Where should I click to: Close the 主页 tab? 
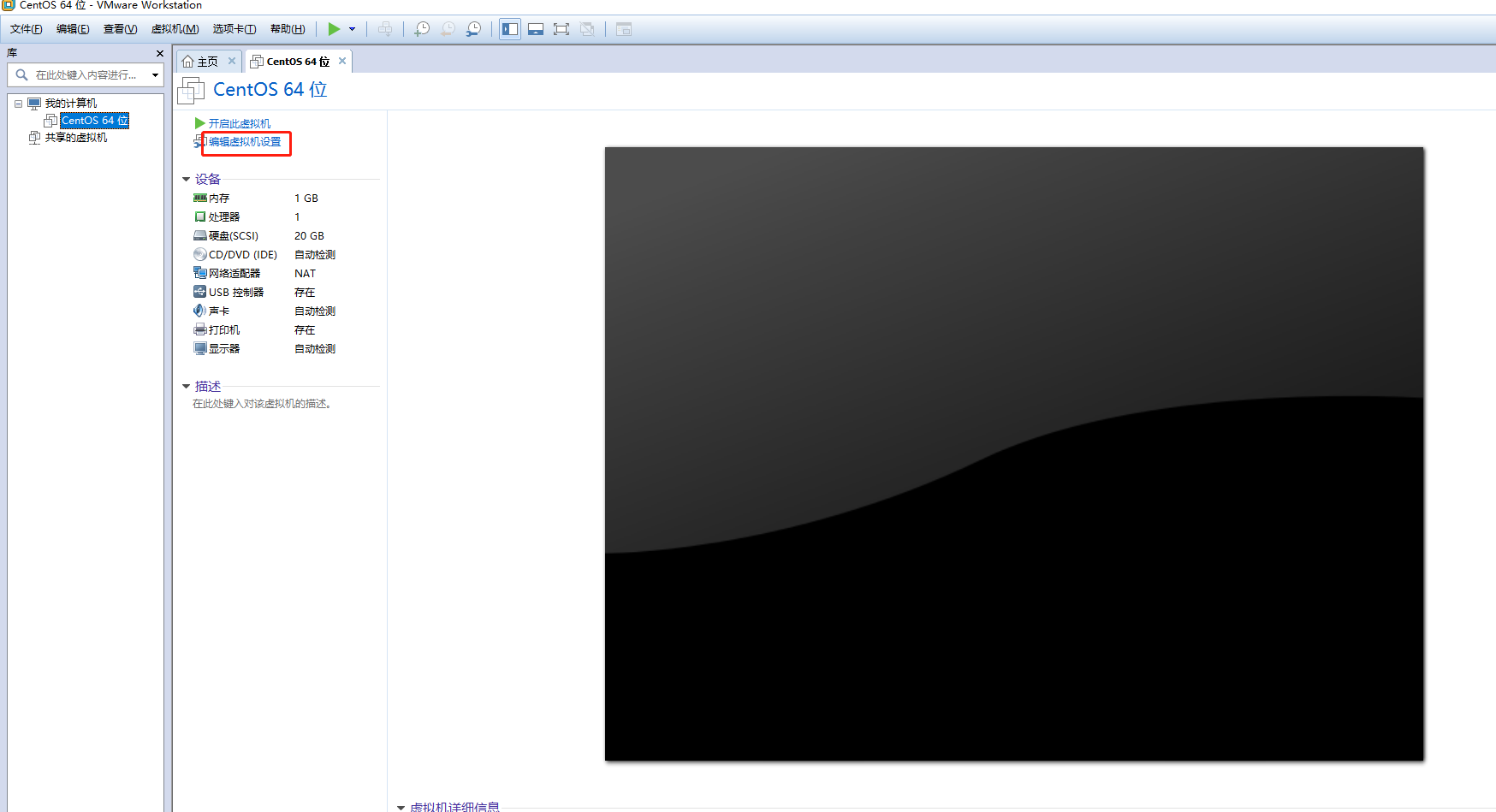[231, 61]
